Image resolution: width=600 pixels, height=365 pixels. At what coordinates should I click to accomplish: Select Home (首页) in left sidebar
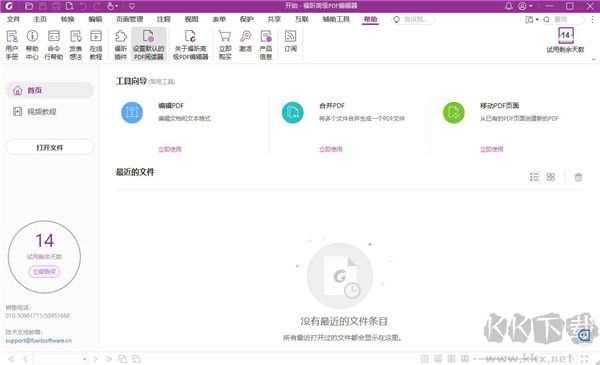pos(50,90)
